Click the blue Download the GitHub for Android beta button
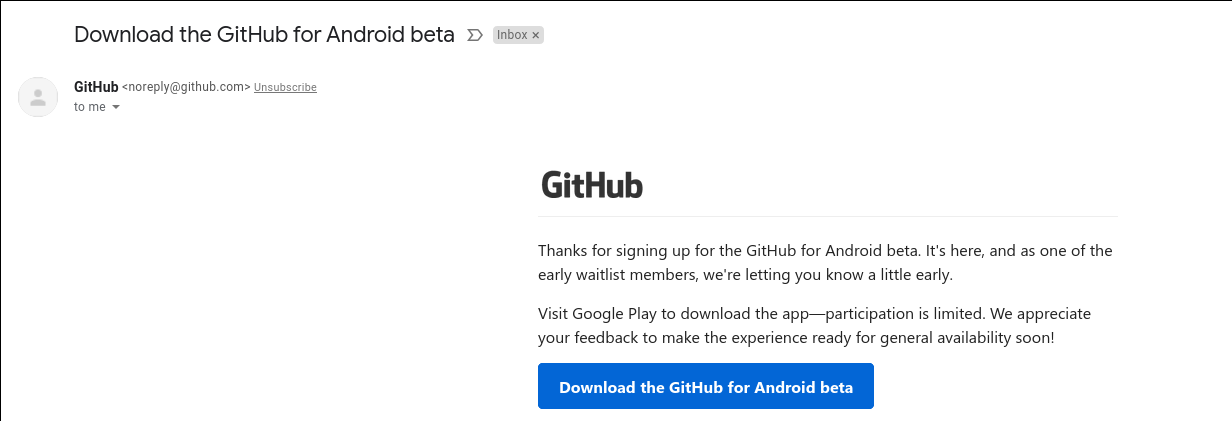Image resolution: width=1232 pixels, height=421 pixels. point(706,386)
